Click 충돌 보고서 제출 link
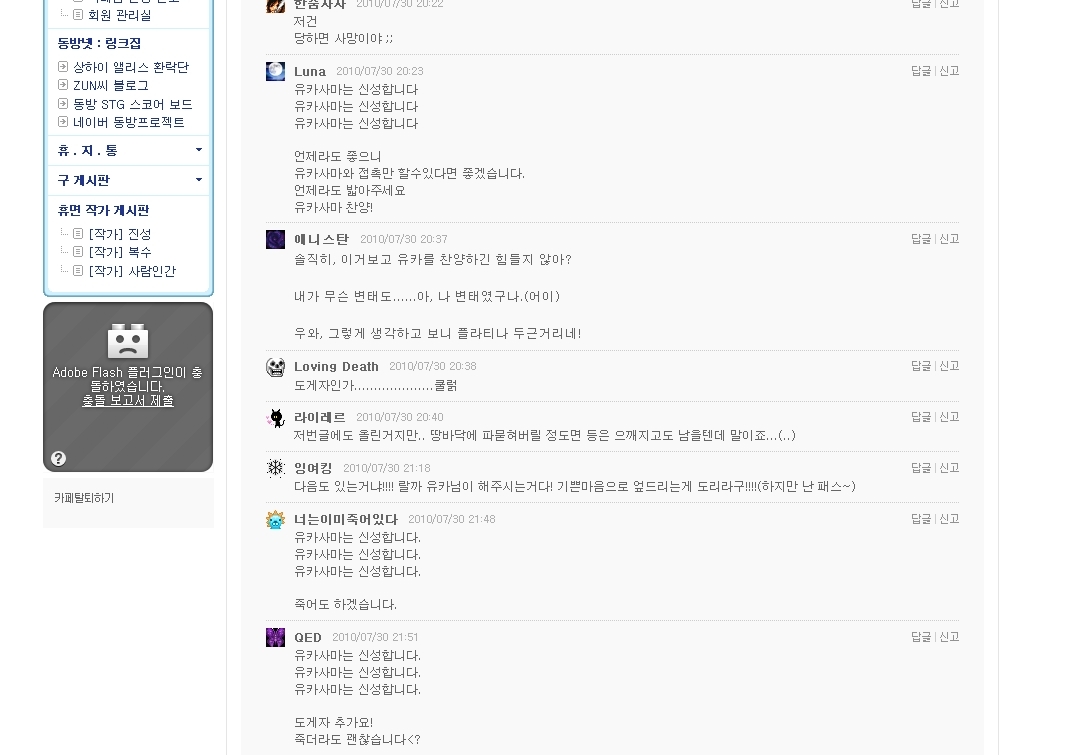1066x755 pixels. pos(128,401)
